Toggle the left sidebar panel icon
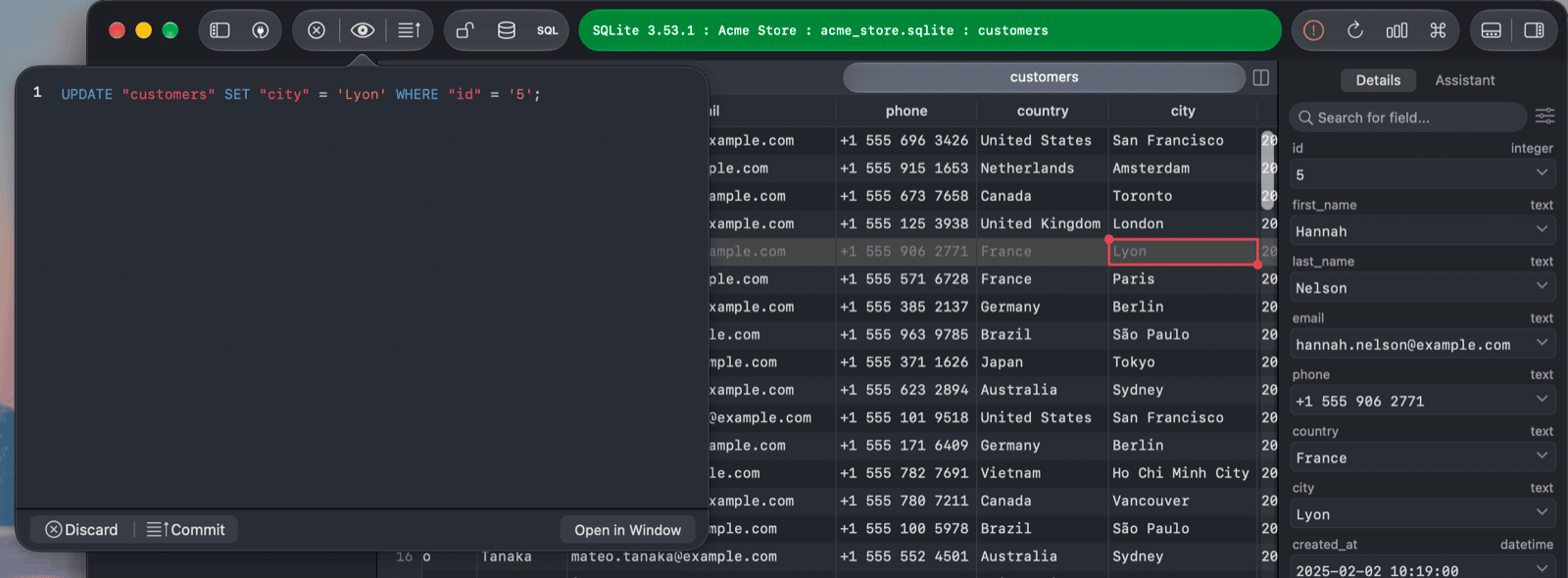The height and width of the screenshot is (578, 1568). tap(220, 30)
